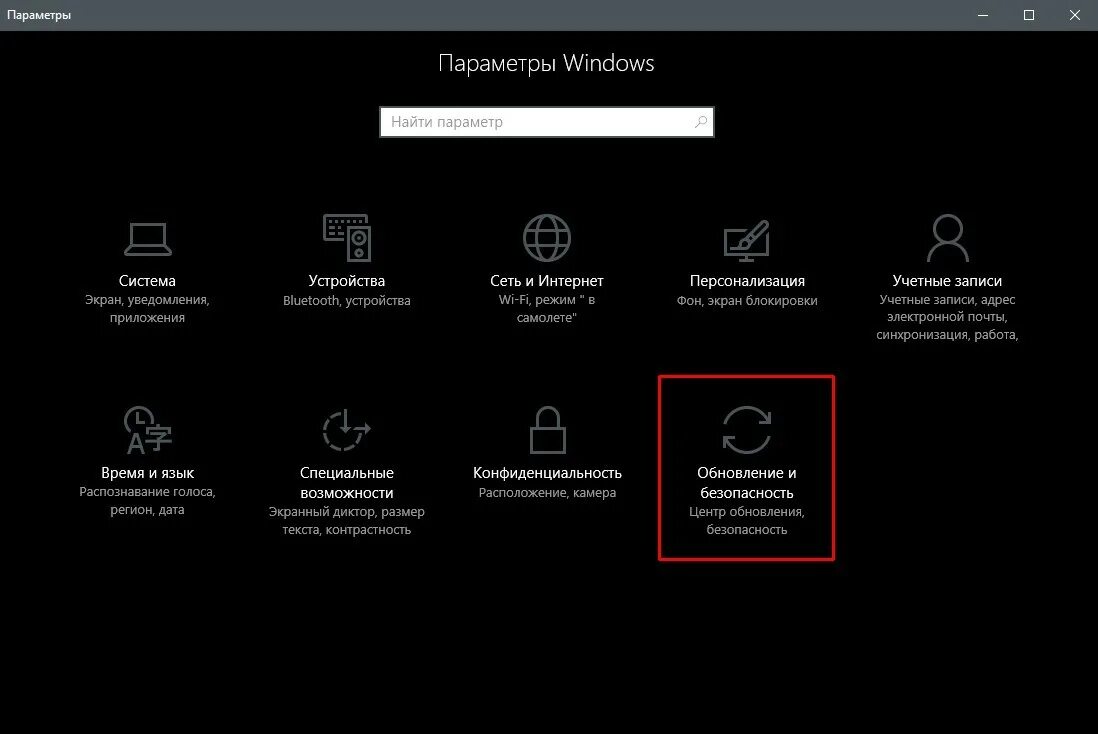Click the Найти параметр search field

[530, 121]
